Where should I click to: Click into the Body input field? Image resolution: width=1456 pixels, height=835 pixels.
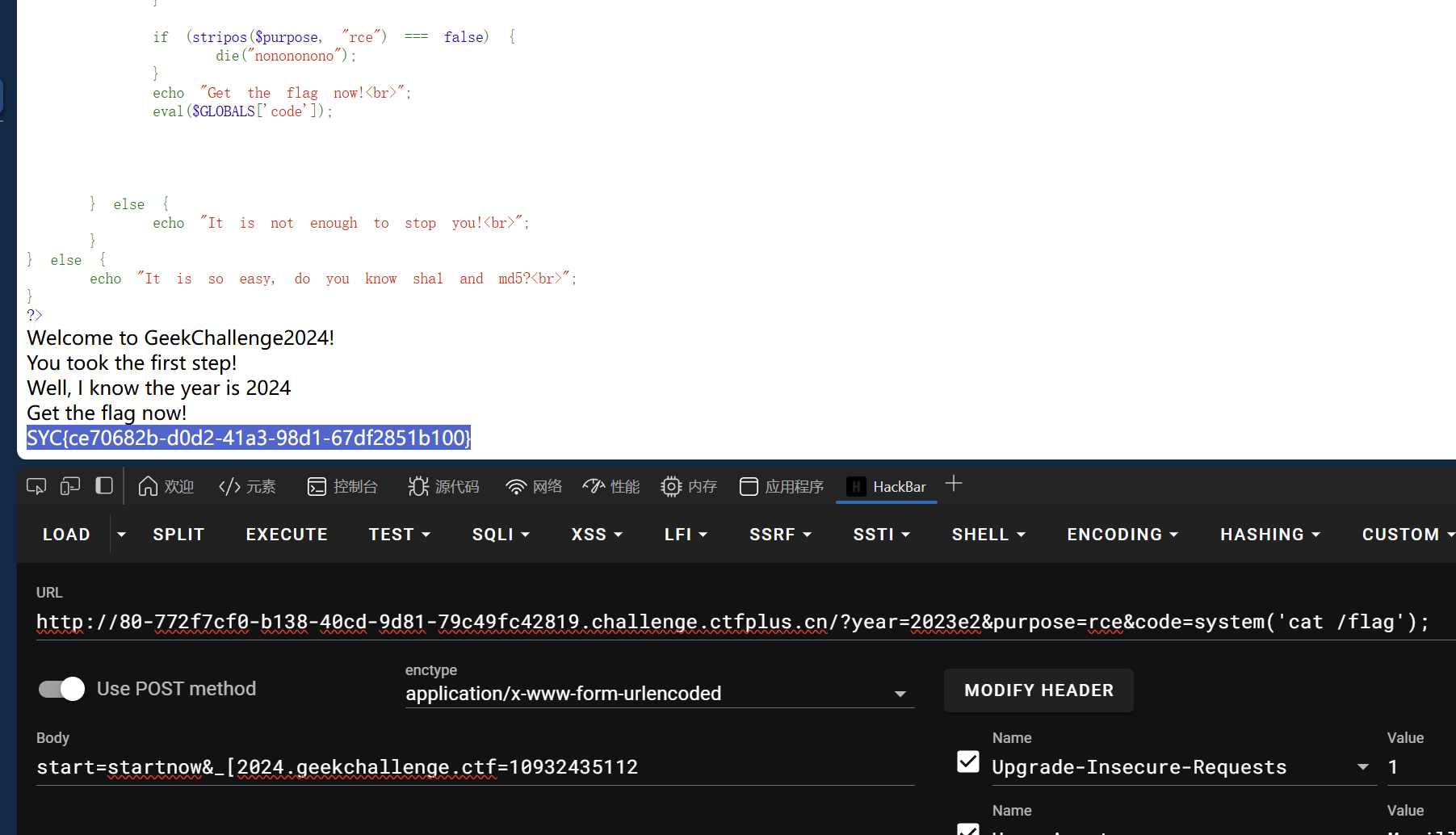(x=475, y=767)
